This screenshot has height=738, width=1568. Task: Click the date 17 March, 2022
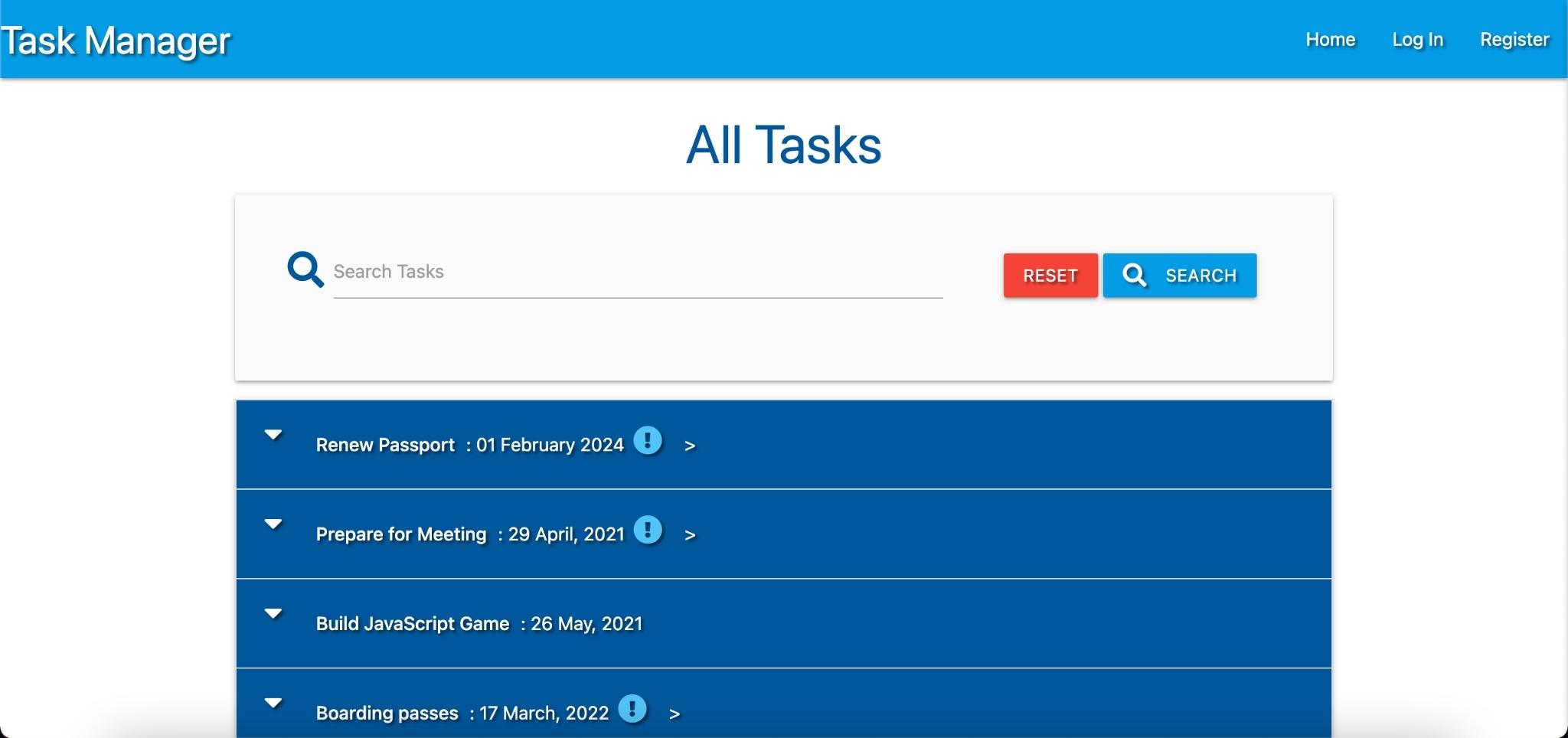544,714
